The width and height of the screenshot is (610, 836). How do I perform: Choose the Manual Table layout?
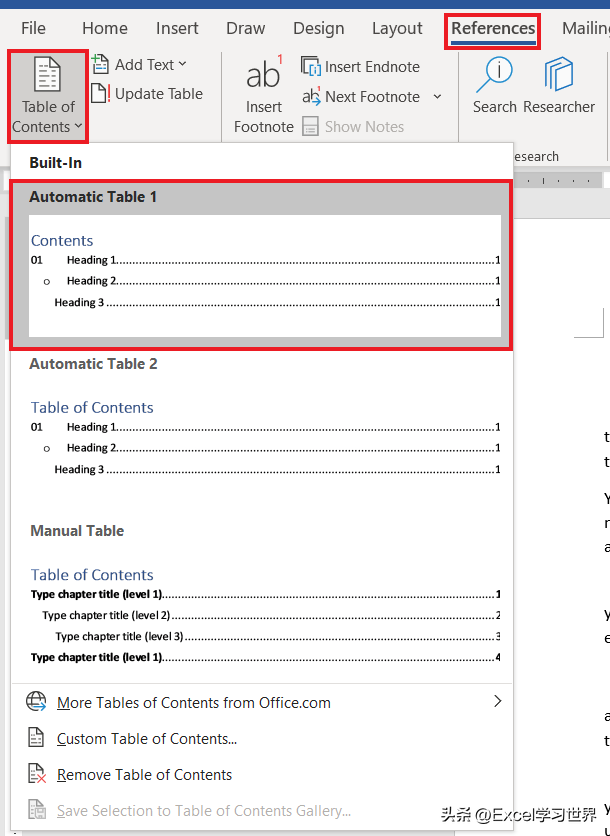pyautogui.click(x=264, y=610)
